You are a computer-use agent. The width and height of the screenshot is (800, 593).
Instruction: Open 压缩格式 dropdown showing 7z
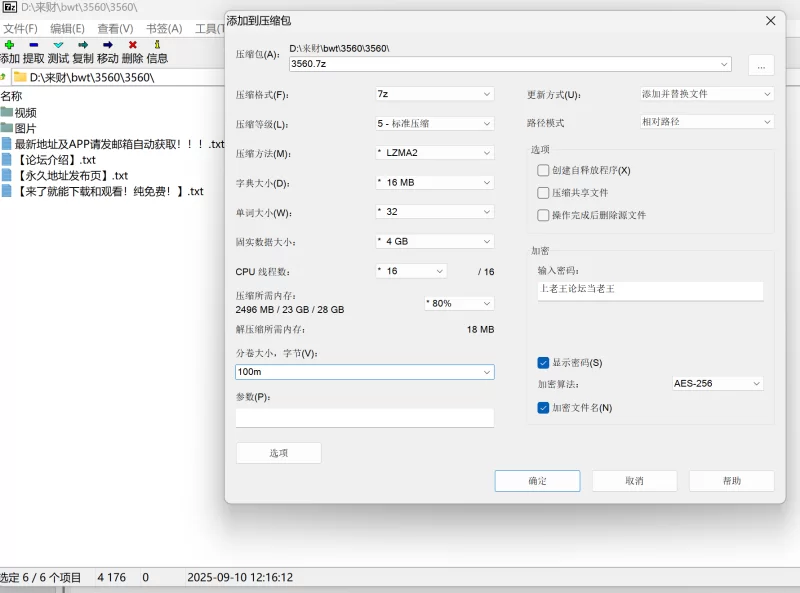[435, 94]
